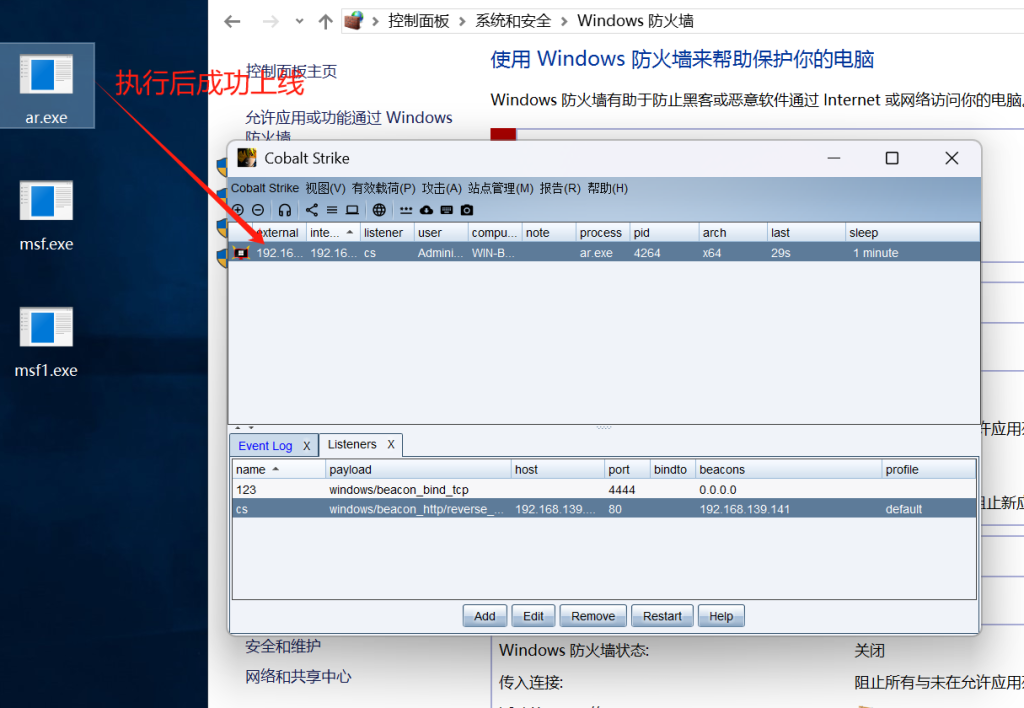1024x708 pixels.
Task: Expand the chevron before 控制面板 breadcrumb
Action: (376, 22)
